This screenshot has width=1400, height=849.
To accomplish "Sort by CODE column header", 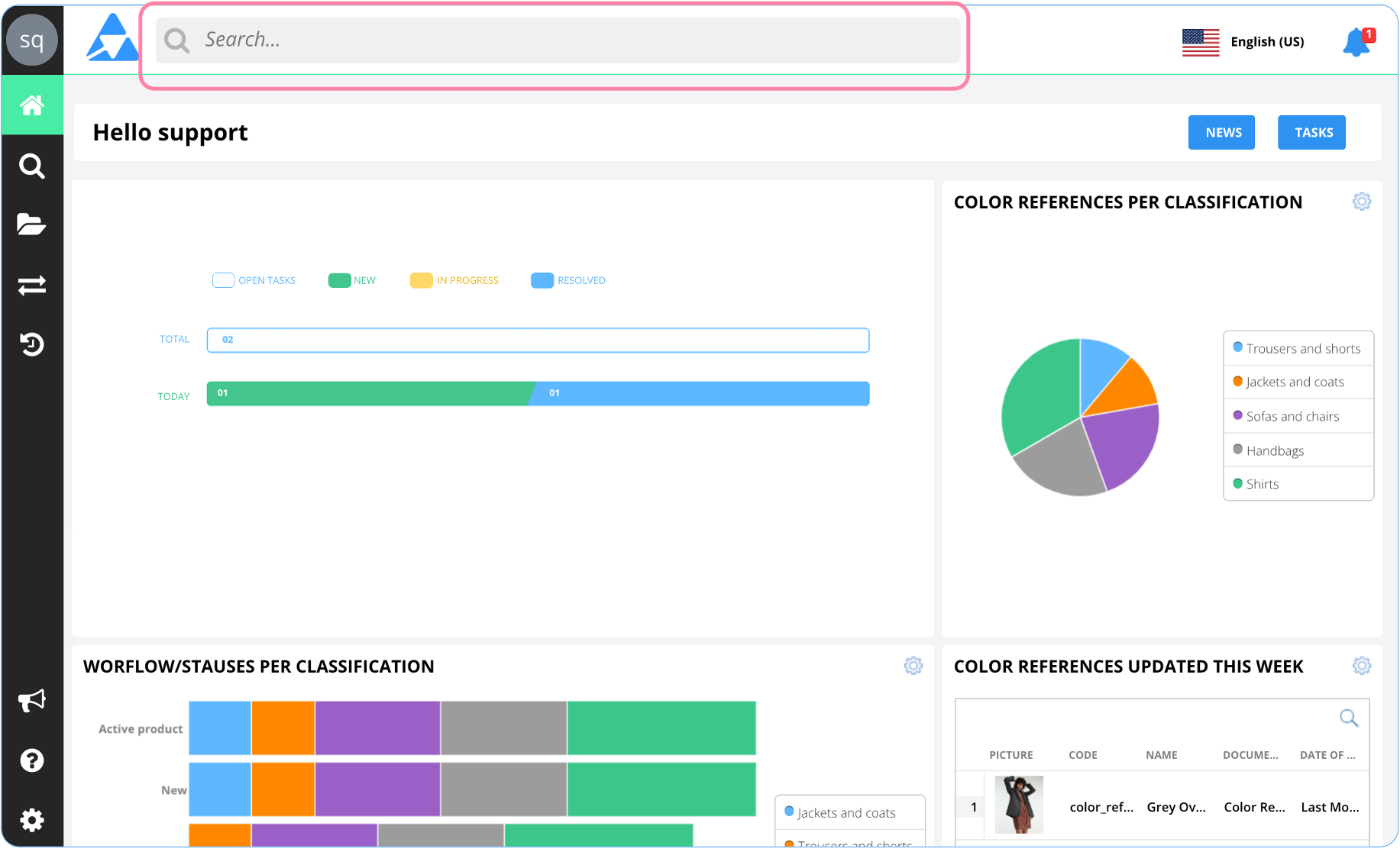I will click(1082, 755).
